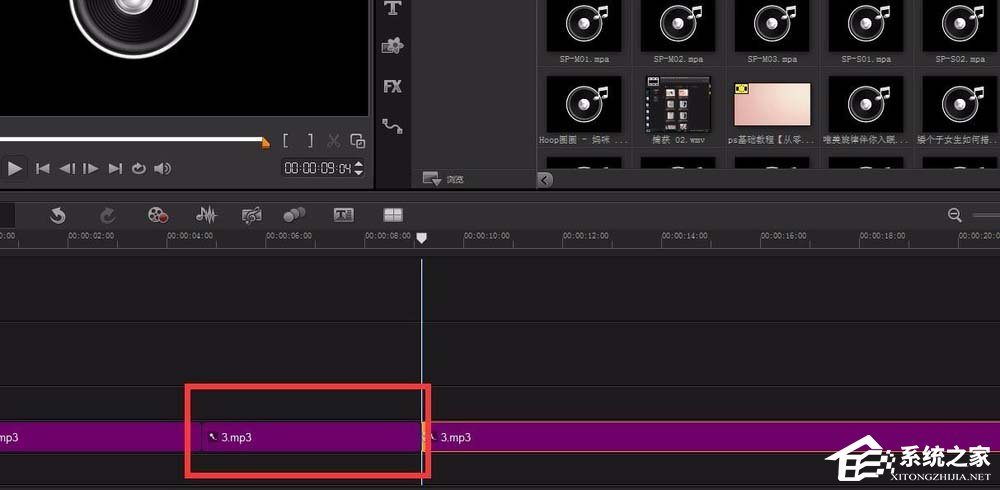
Task: Select SP-S01.mpa audio thumbnail
Action: coord(866,26)
